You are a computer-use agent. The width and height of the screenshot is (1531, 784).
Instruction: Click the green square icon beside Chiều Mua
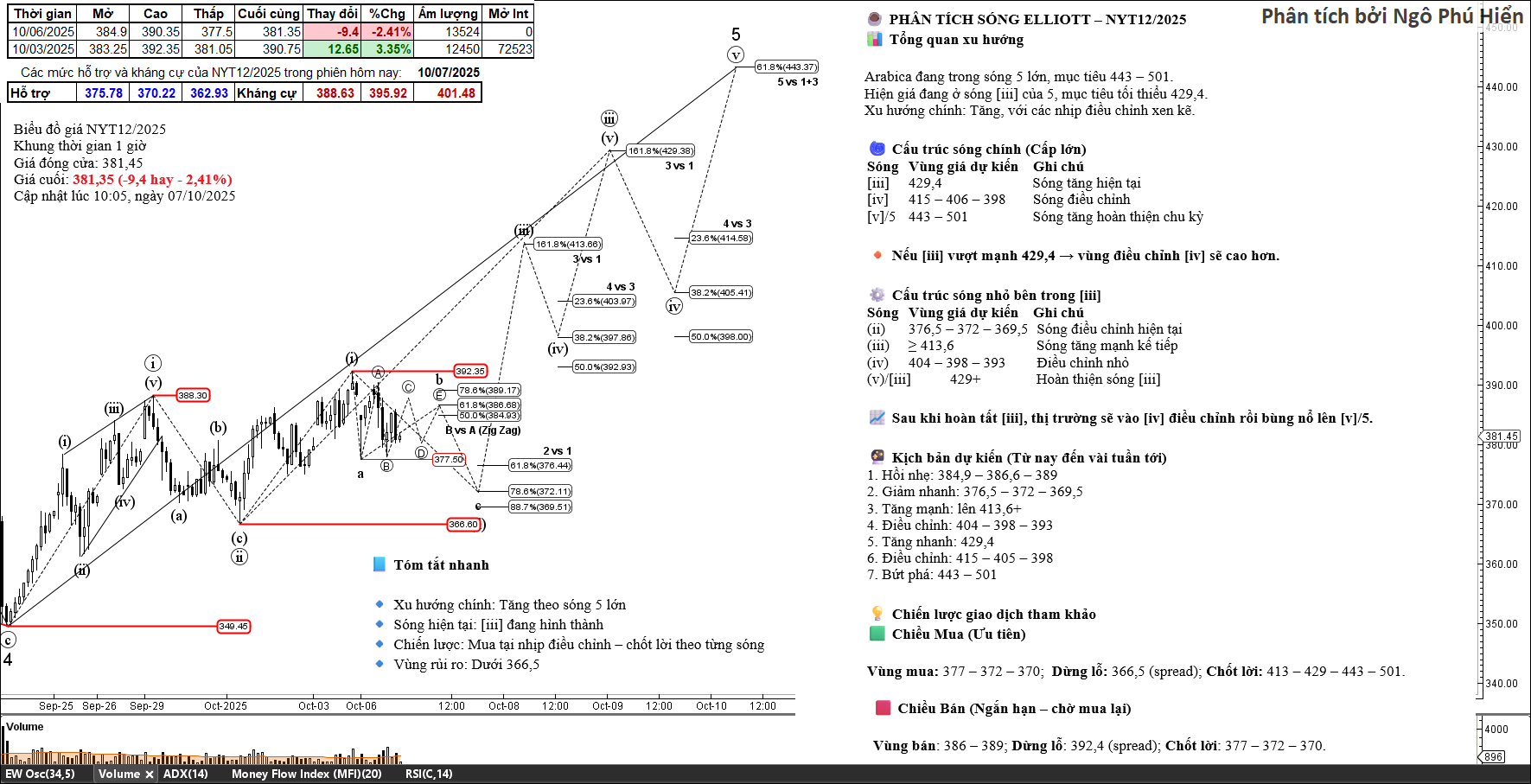coord(877,634)
